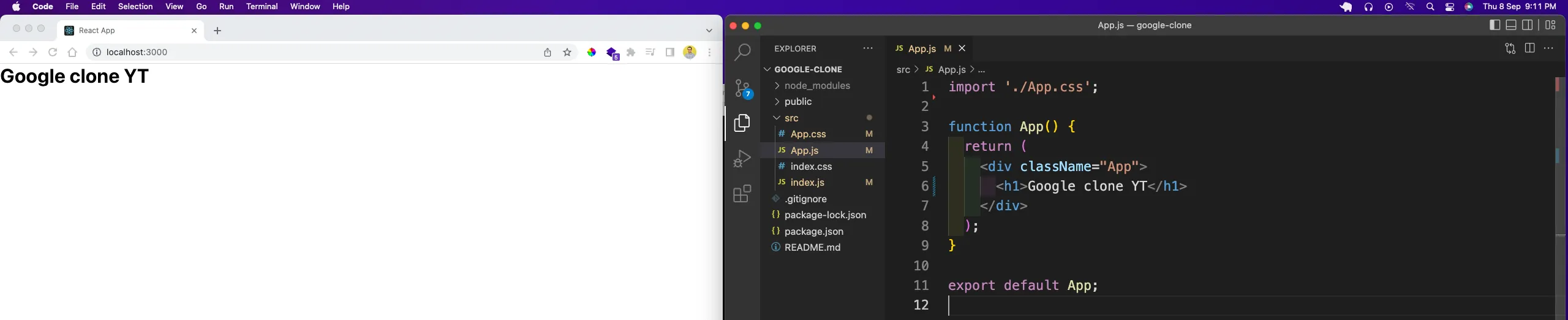1568x320 pixels.
Task: Open Chrome tab search dropdown arrow
Action: [709, 31]
